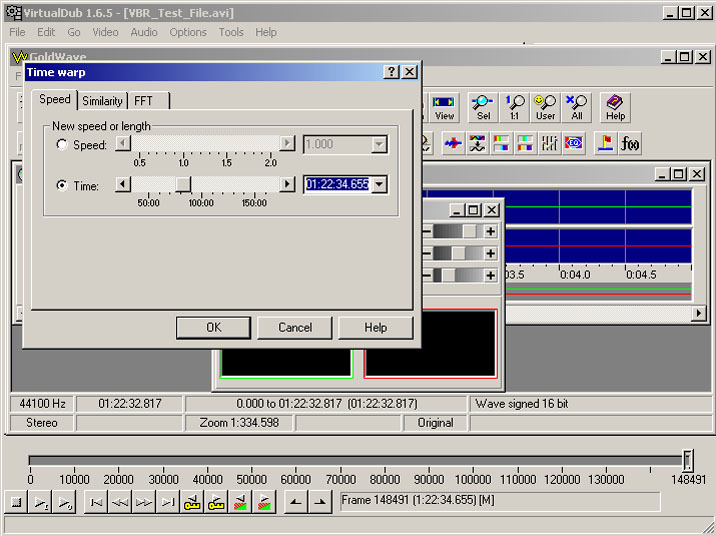Click the blue-red noise reduction effect icon
This screenshot has height=536, width=716.
[453, 143]
